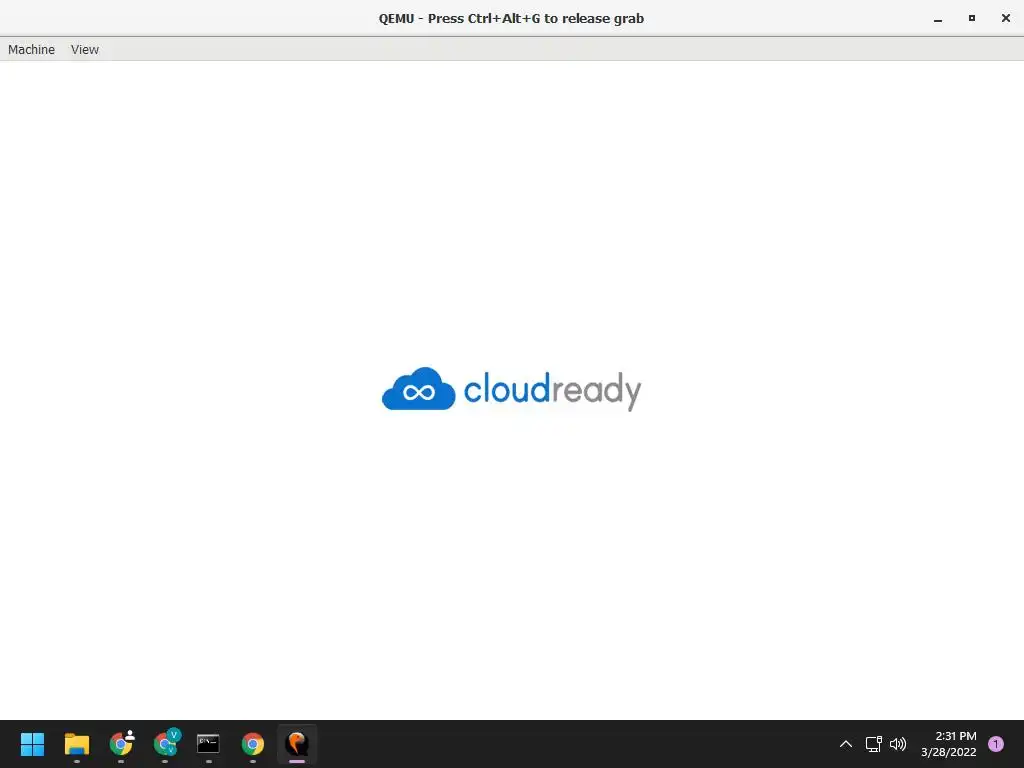This screenshot has width=1024, height=768.
Task: Maximize the QEMU window
Action: 972,18
